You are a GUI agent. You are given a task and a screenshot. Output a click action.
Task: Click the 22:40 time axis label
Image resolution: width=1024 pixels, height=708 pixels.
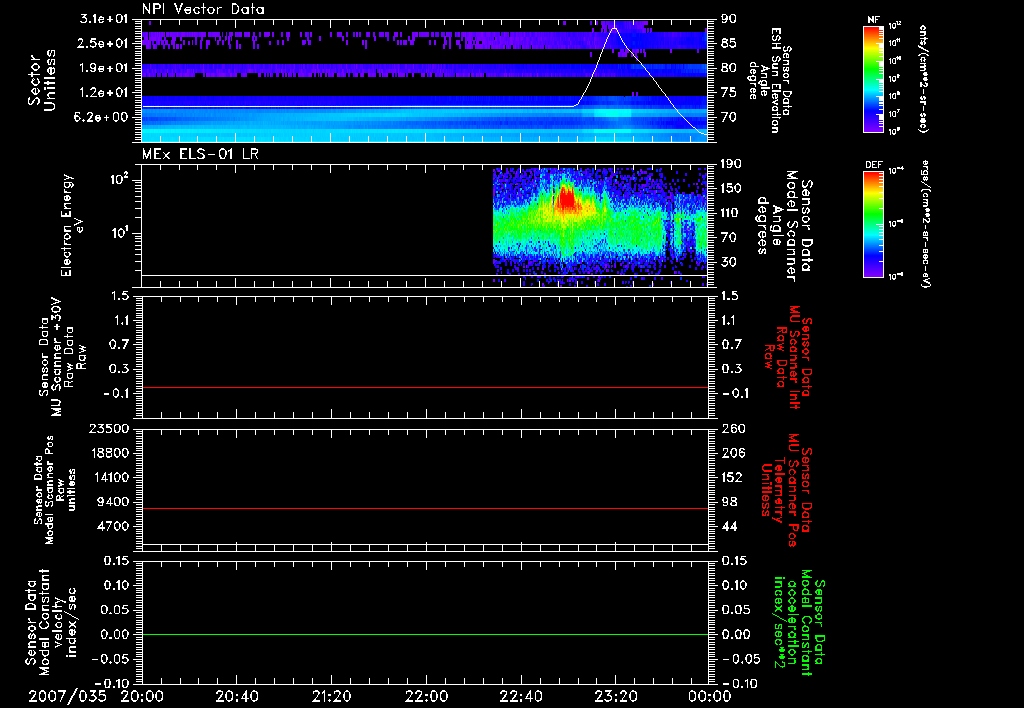520,696
